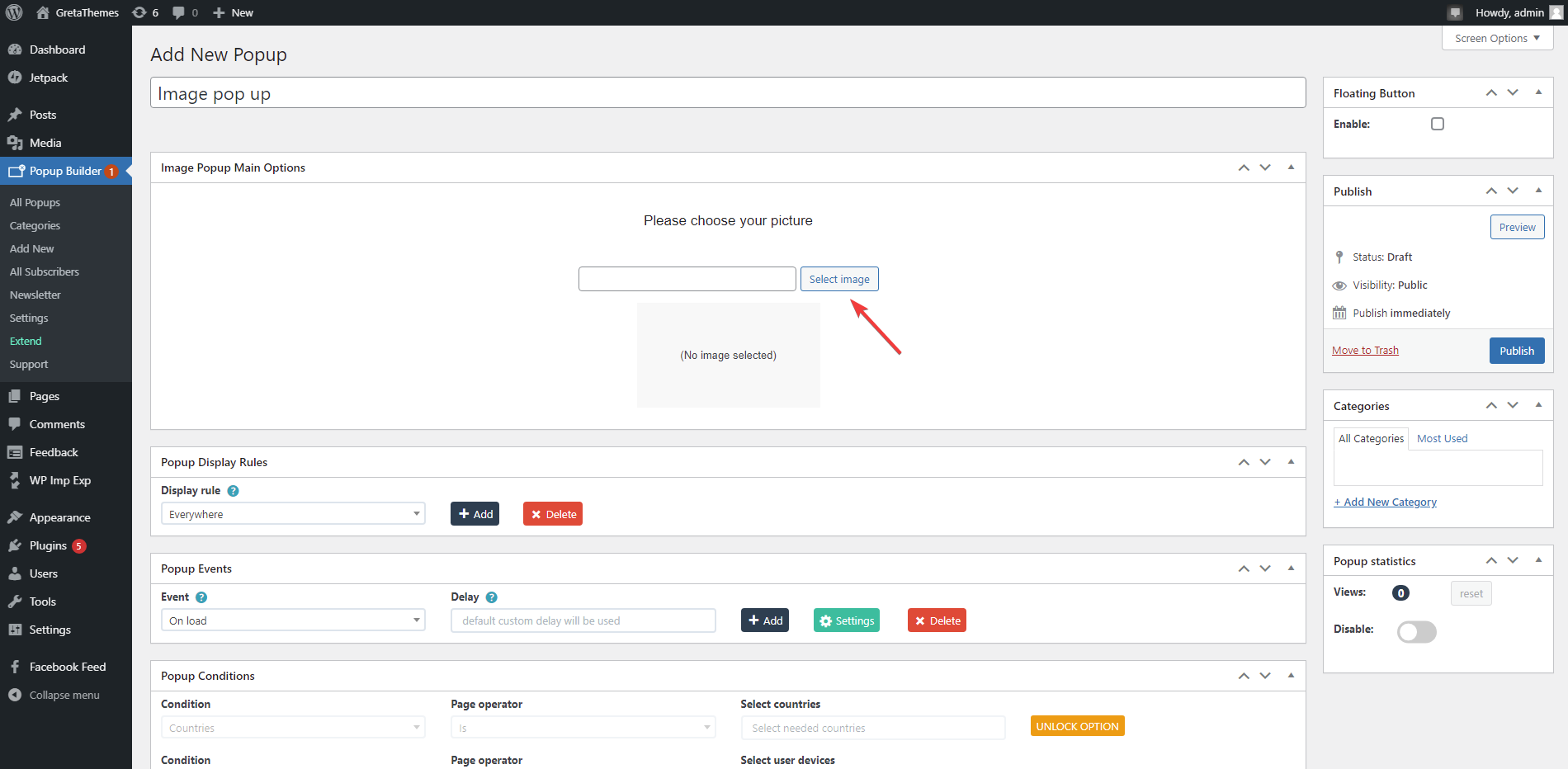Image resolution: width=1568 pixels, height=769 pixels.
Task: Toggle the Disable popup statistics switch
Action: pyautogui.click(x=1417, y=631)
